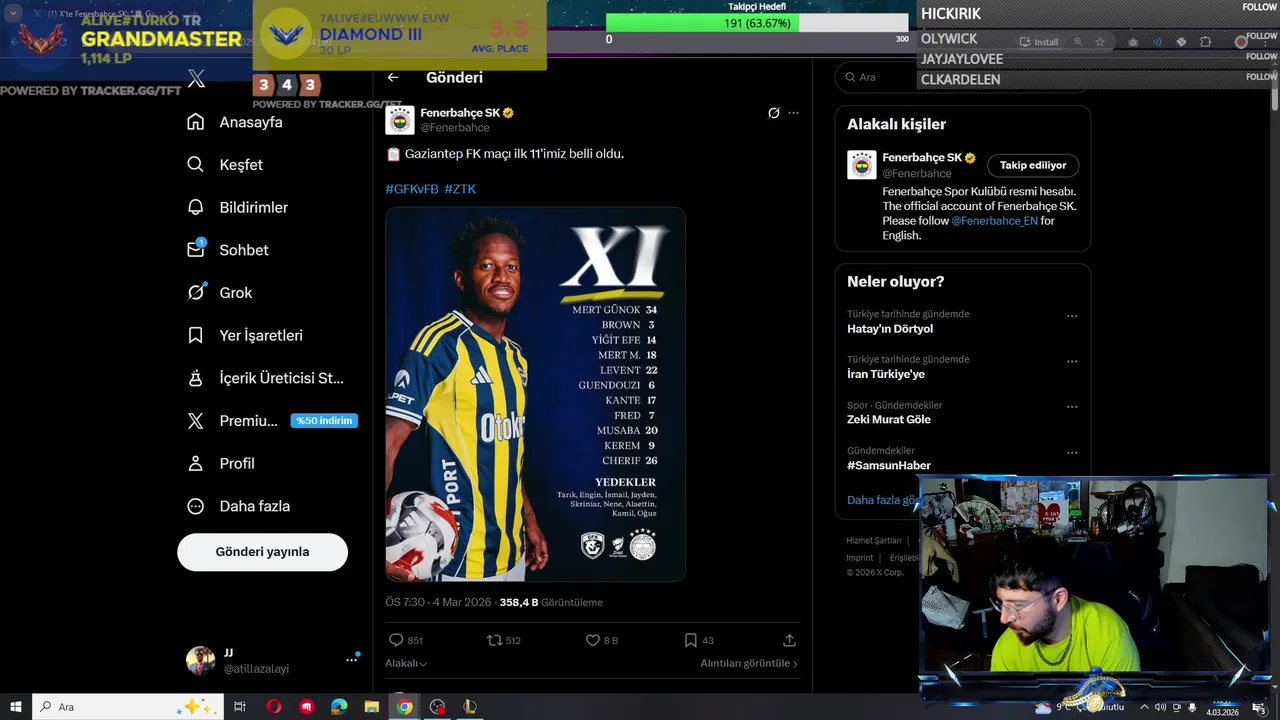Open the Windows notification center icon

(1260, 708)
